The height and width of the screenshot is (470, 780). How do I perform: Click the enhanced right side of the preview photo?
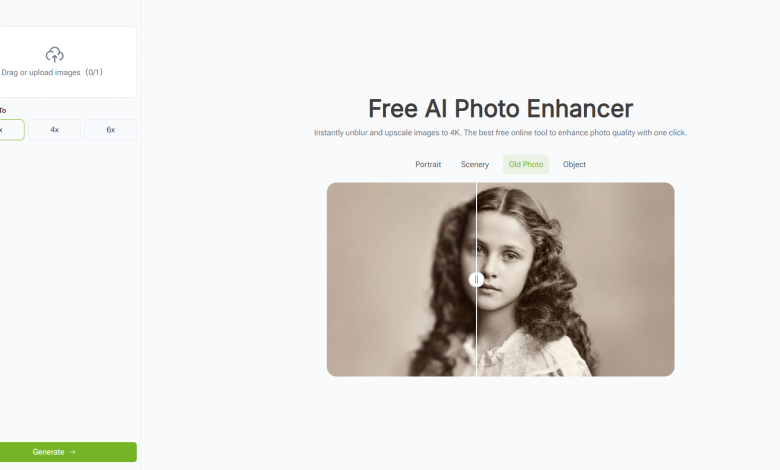click(576, 280)
